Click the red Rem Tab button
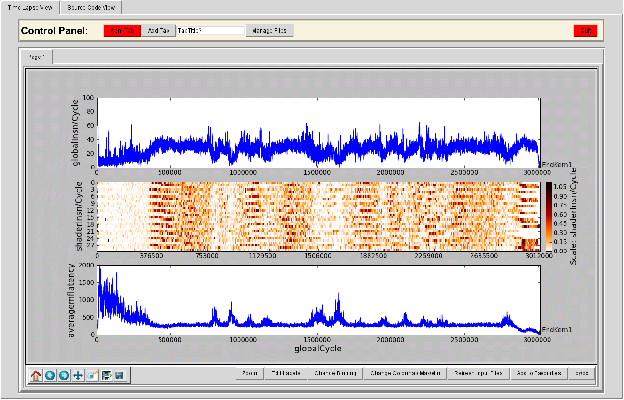 [124, 31]
